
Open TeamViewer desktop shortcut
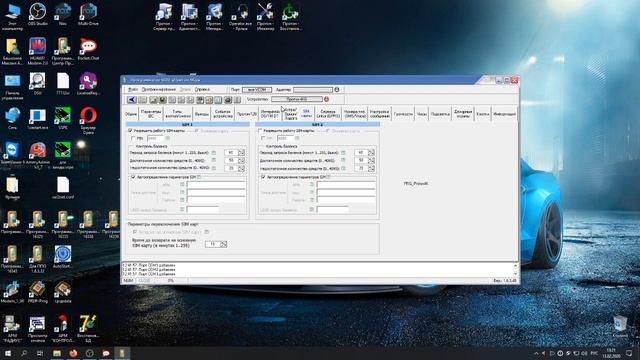pyautogui.click(x=12, y=153)
